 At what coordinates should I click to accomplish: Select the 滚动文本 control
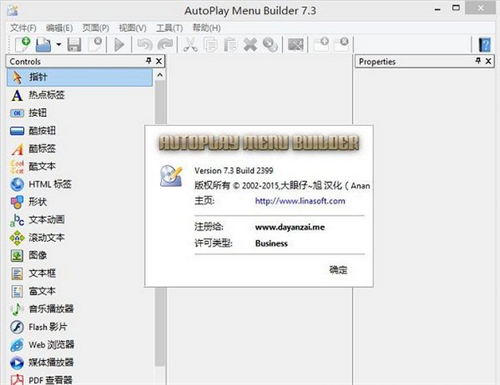(80, 238)
